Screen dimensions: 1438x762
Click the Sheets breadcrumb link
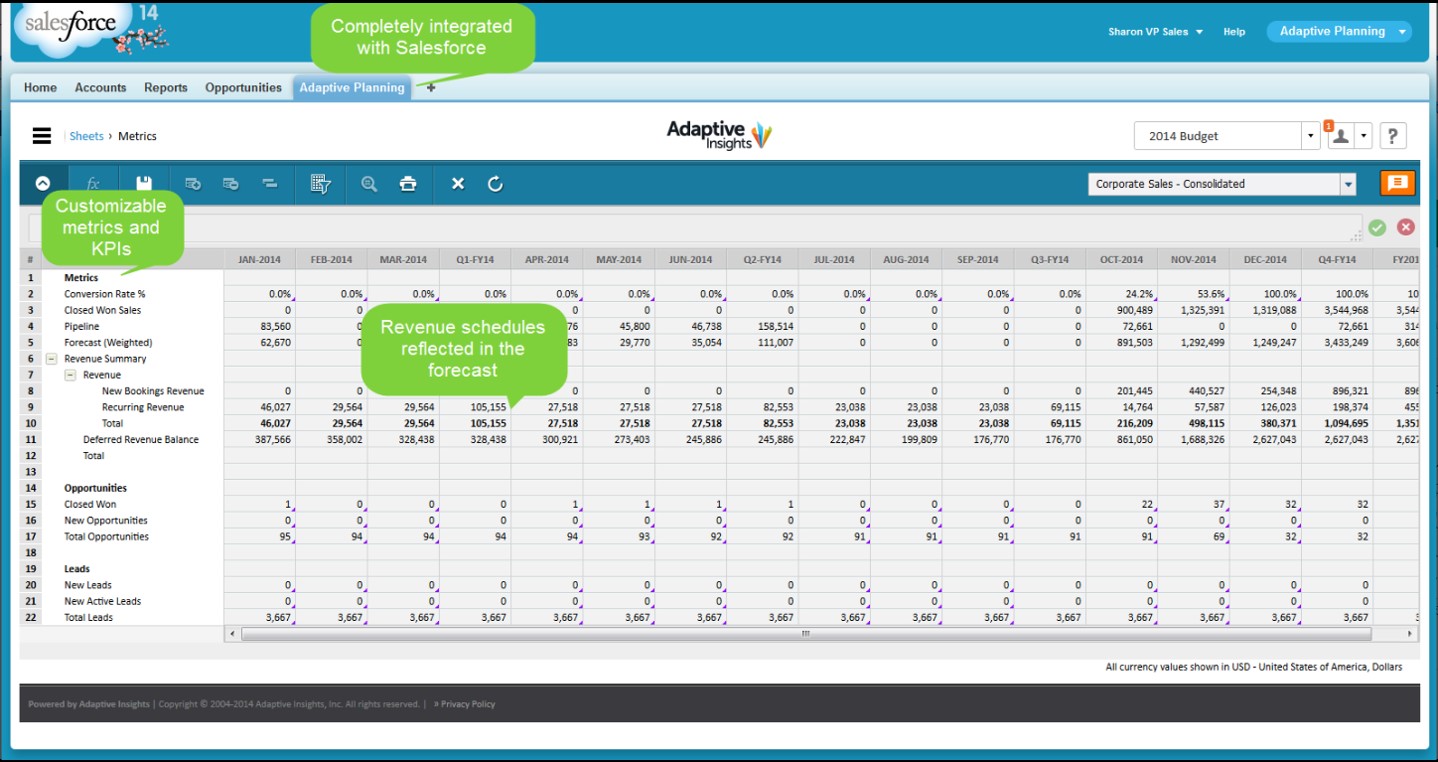tap(87, 136)
